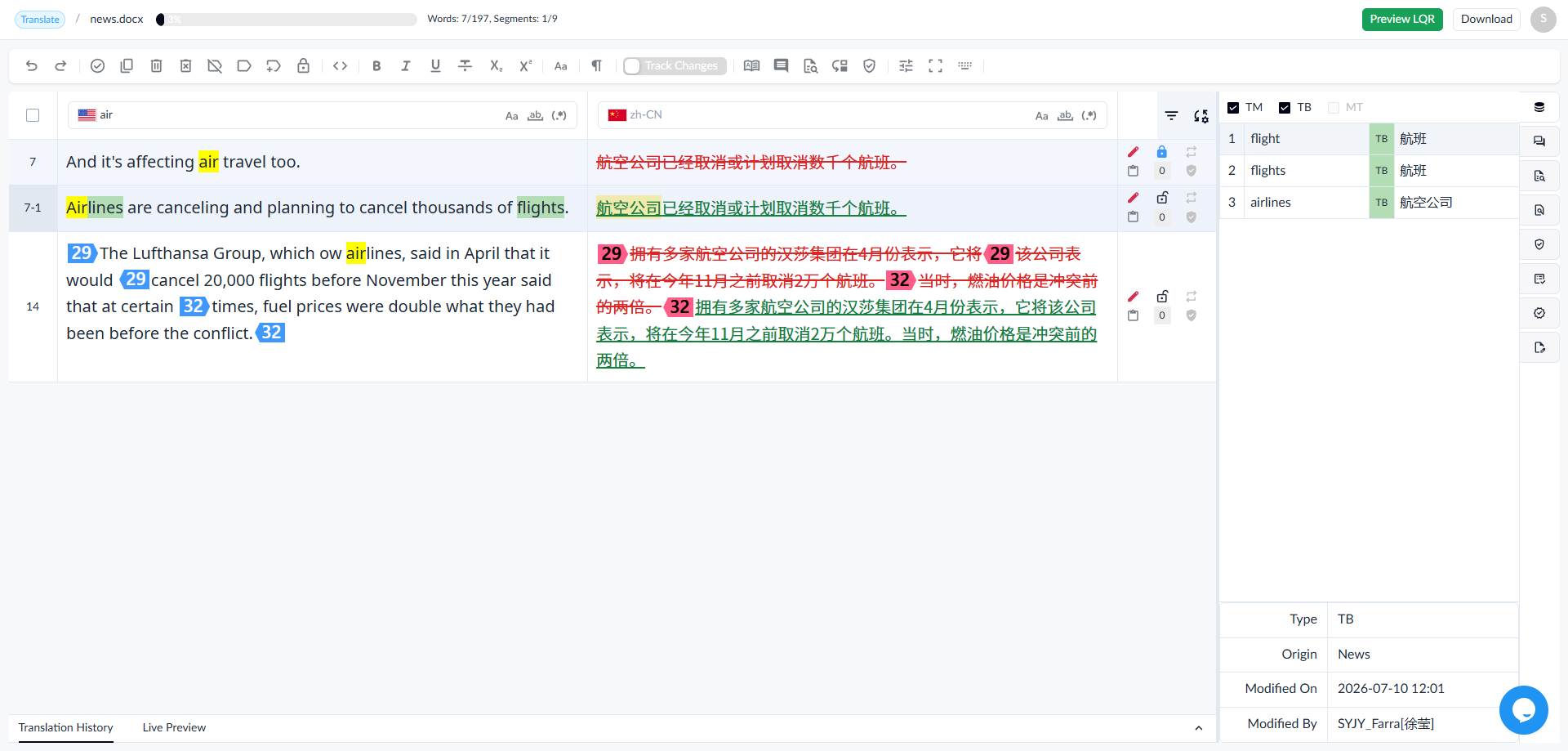Apply superscript formatting

click(x=525, y=66)
